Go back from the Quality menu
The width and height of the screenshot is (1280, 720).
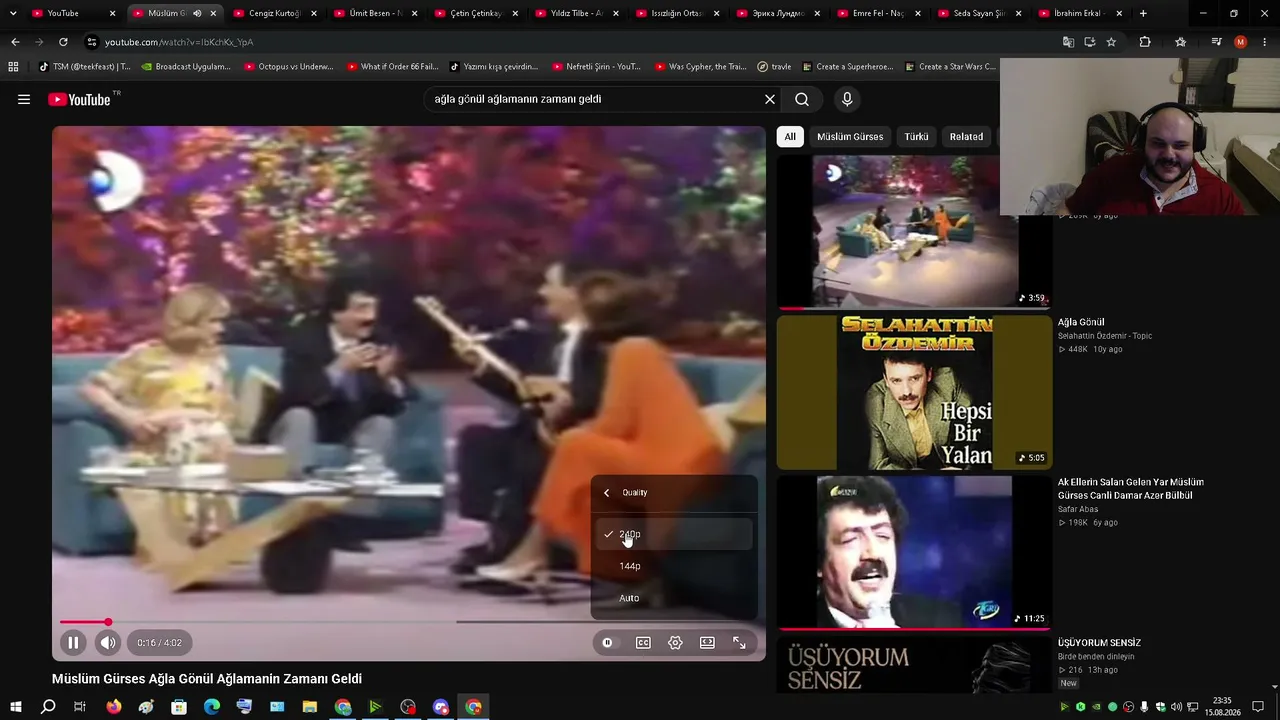[606, 493]
